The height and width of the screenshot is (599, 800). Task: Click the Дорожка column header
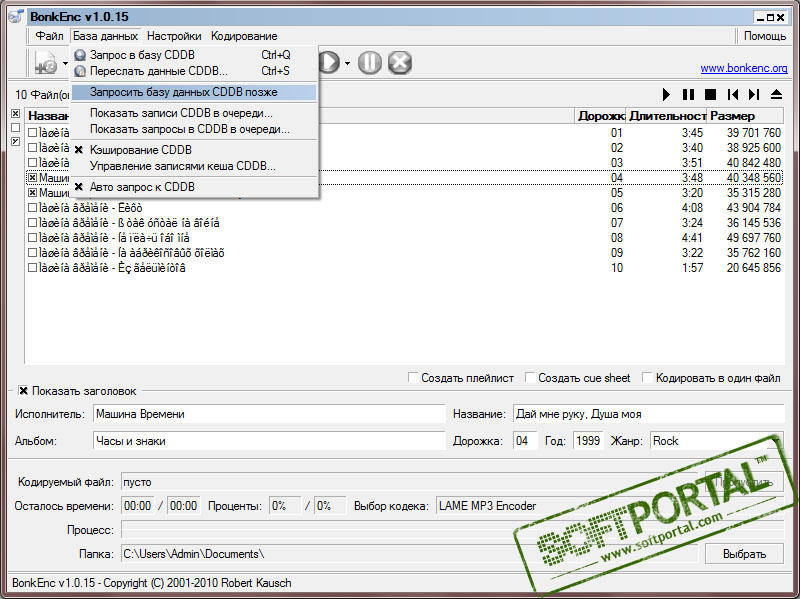click(601, 116)
